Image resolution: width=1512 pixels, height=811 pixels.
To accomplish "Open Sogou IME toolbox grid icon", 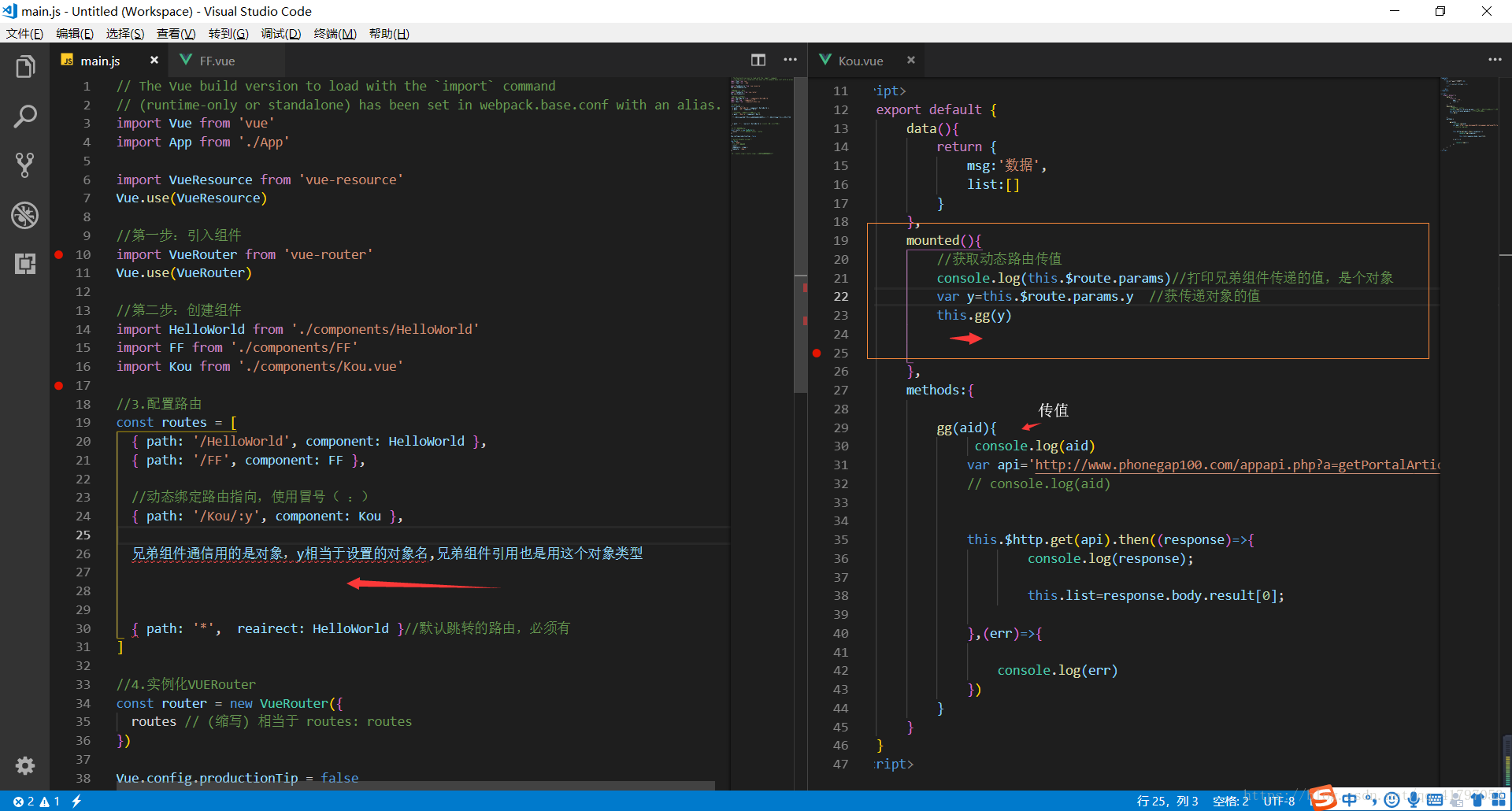I will 1499,800.
